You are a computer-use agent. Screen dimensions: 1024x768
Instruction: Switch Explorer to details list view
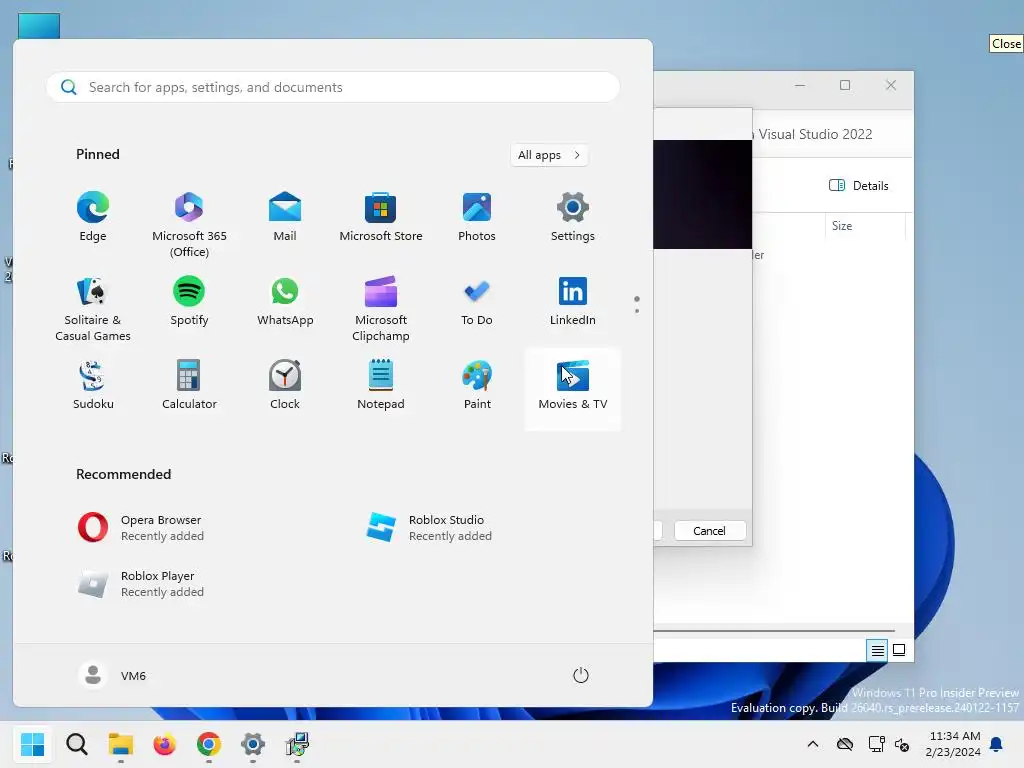click(x=877, y=650)
